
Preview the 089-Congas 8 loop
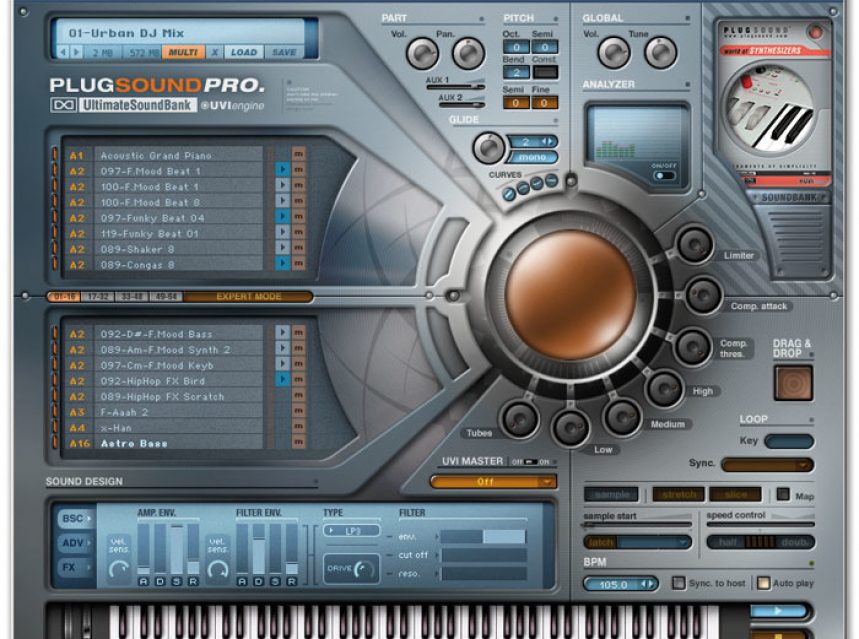(282, 264)
